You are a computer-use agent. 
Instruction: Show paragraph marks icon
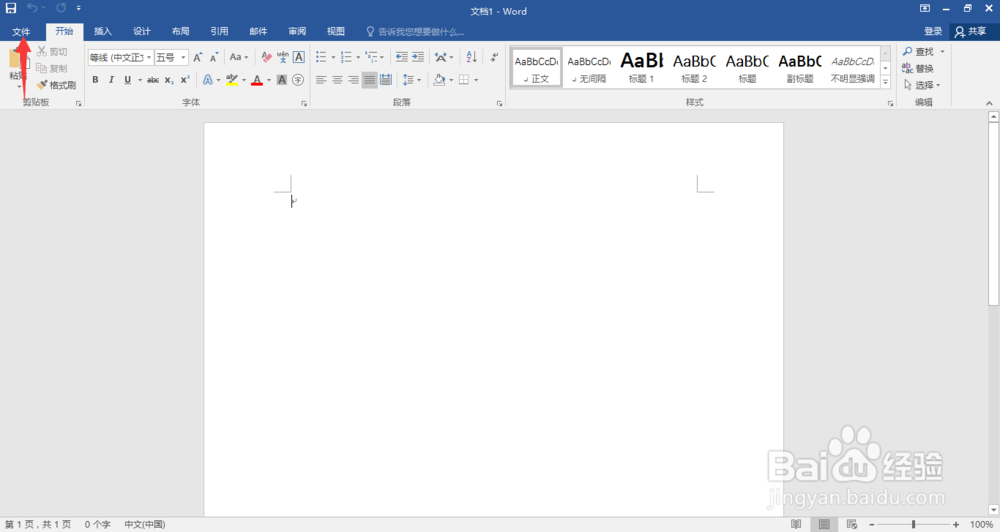tap(494, 57)
